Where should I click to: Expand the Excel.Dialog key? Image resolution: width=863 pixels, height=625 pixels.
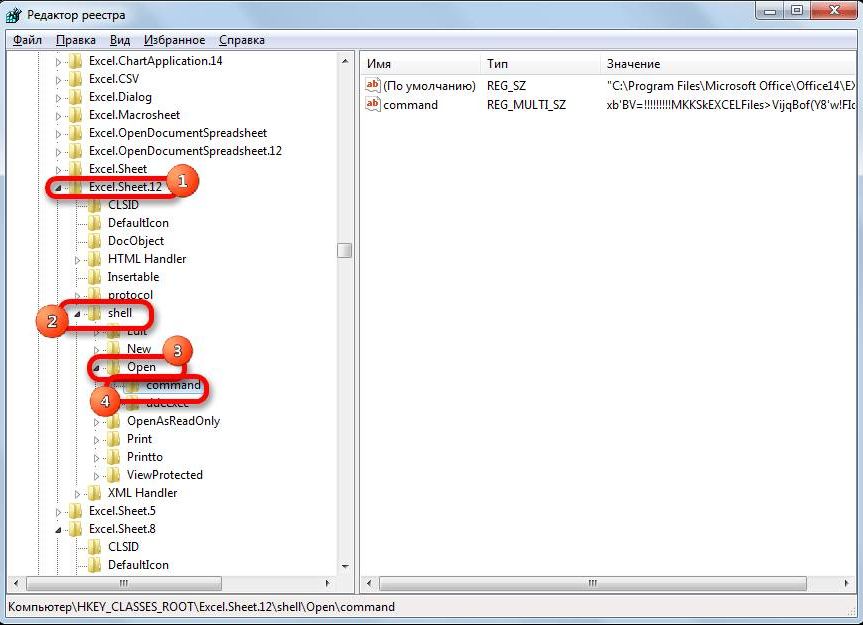[58, 98]
